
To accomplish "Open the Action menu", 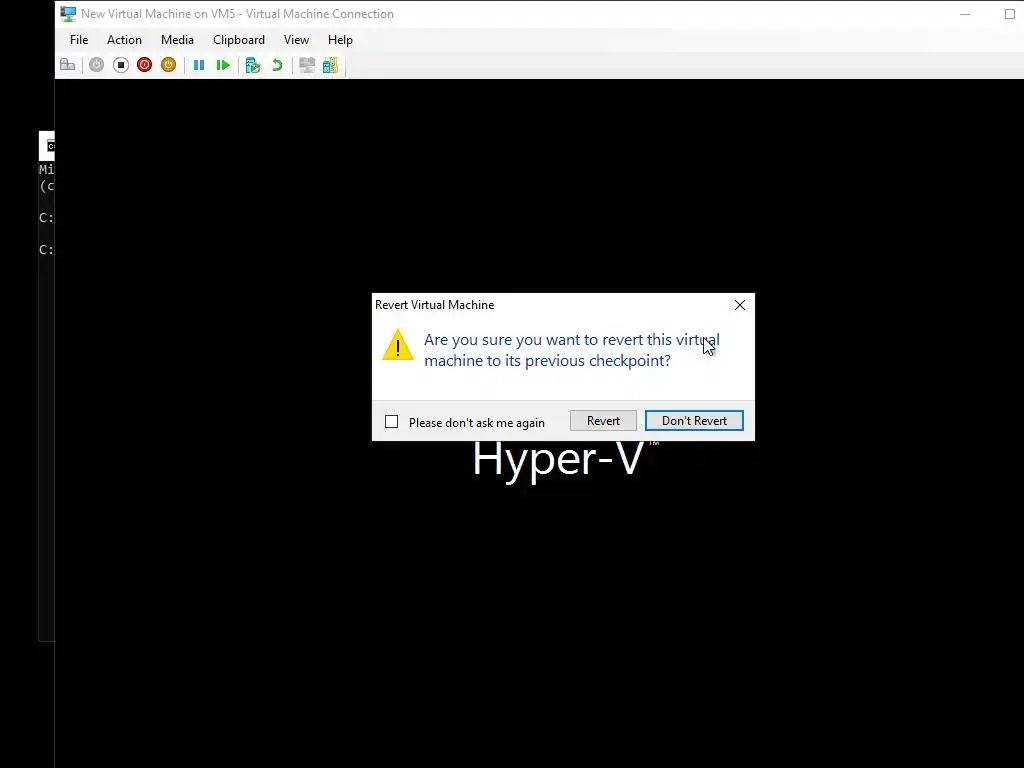I will [124, 40].
